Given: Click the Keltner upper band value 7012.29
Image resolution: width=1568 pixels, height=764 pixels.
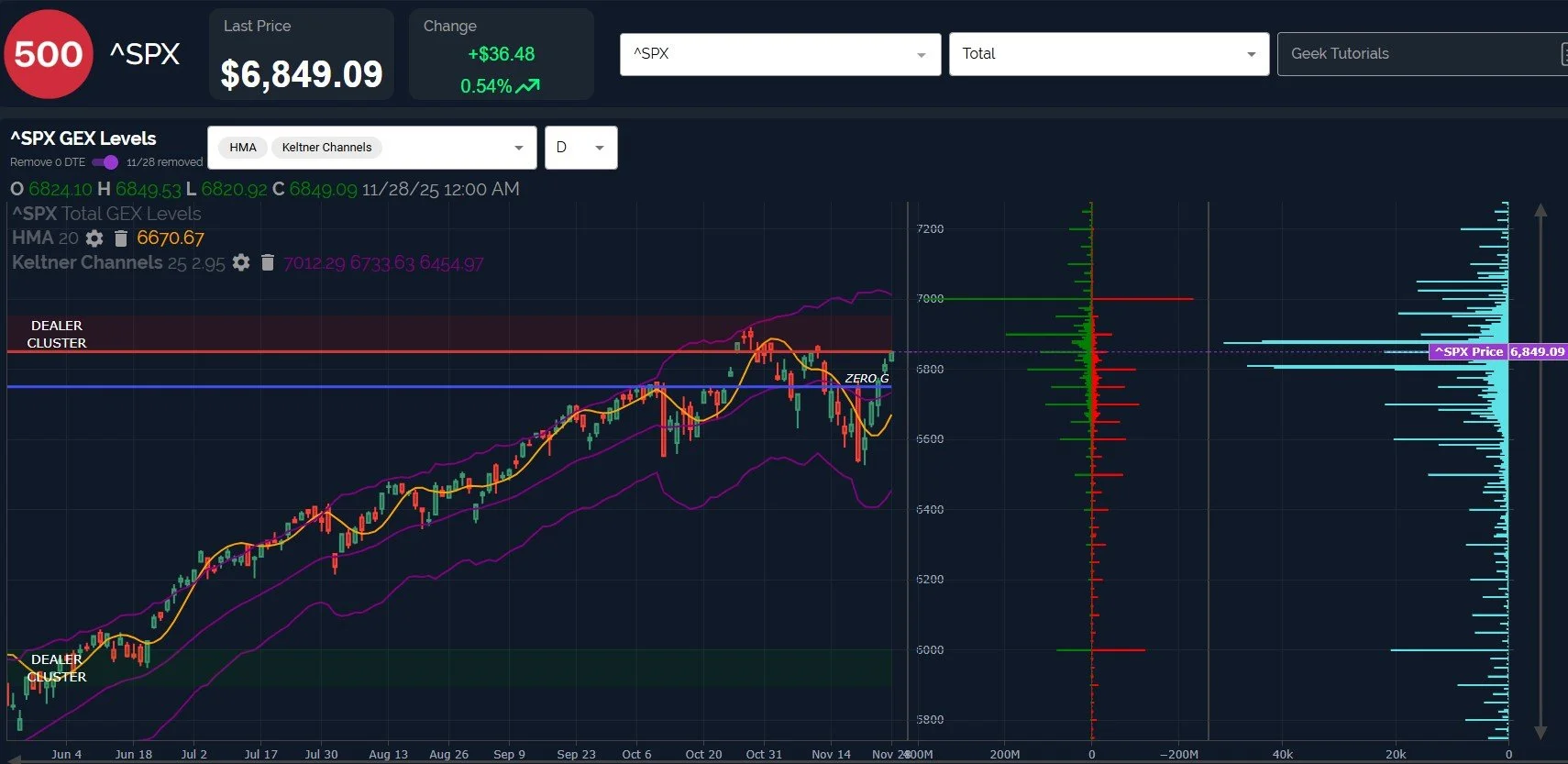Looking at the screenshot, I should [x=315, y=263].
